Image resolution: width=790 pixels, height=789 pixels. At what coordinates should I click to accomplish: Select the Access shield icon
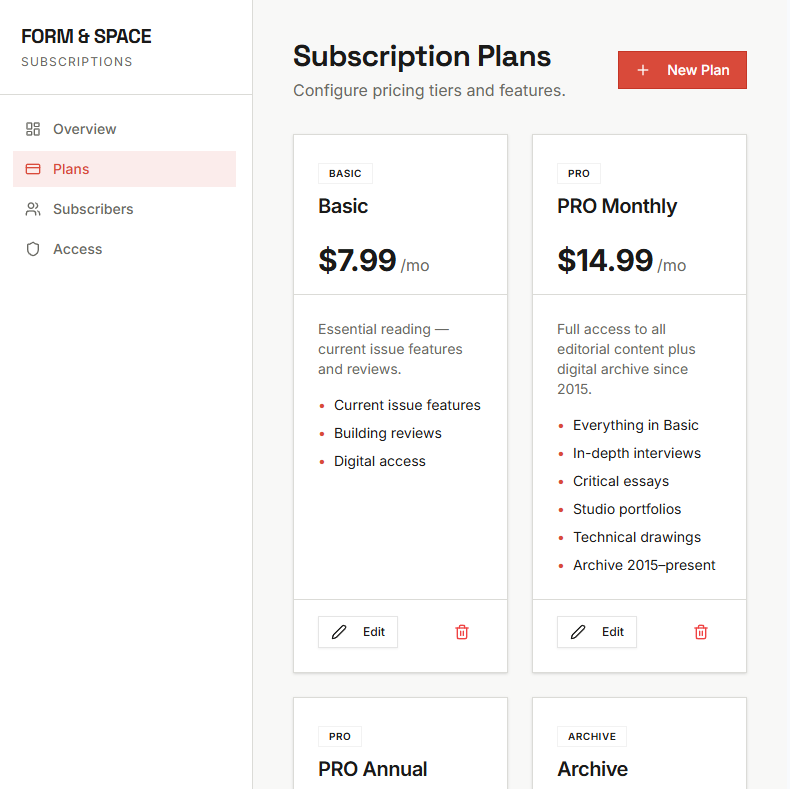pos(33,249)
